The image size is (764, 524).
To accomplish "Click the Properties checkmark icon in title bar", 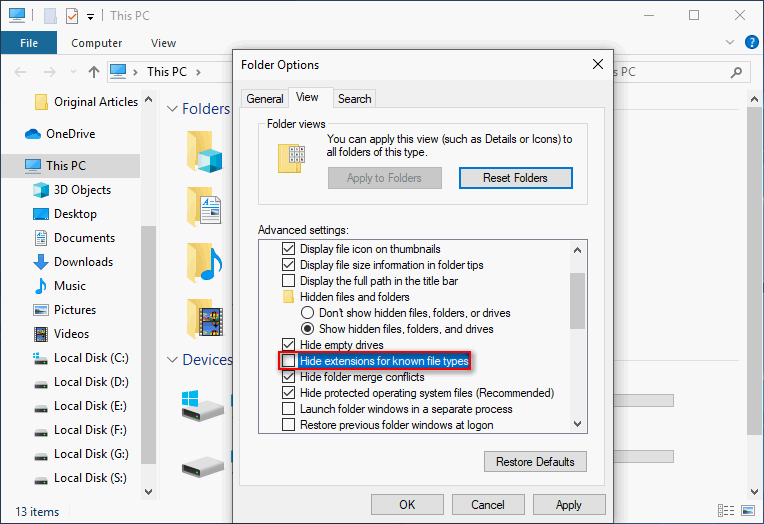I will [x=72, y=16].
